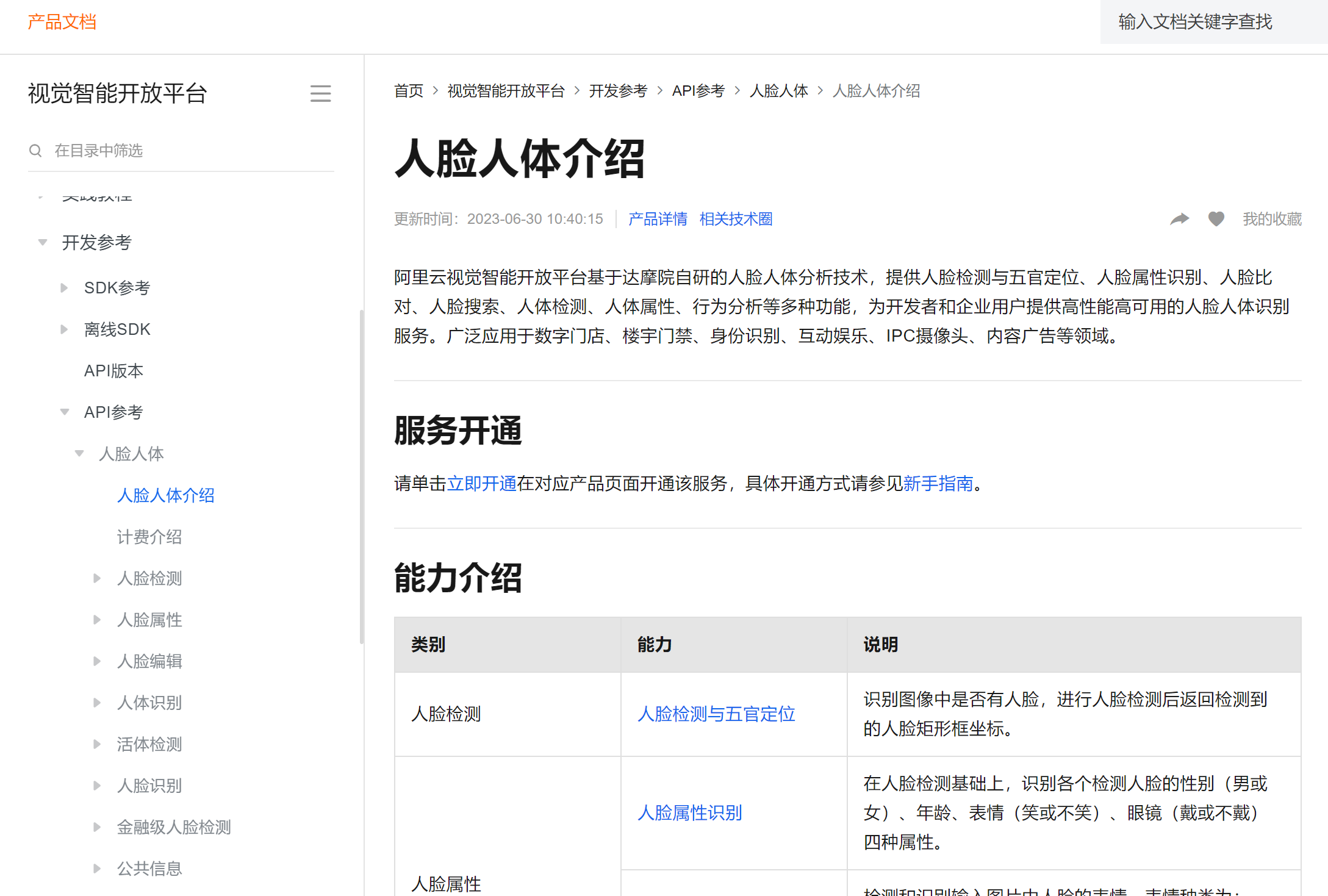
Task: Click the 人脸检测 table cell
Action: (x=508, y=714)
